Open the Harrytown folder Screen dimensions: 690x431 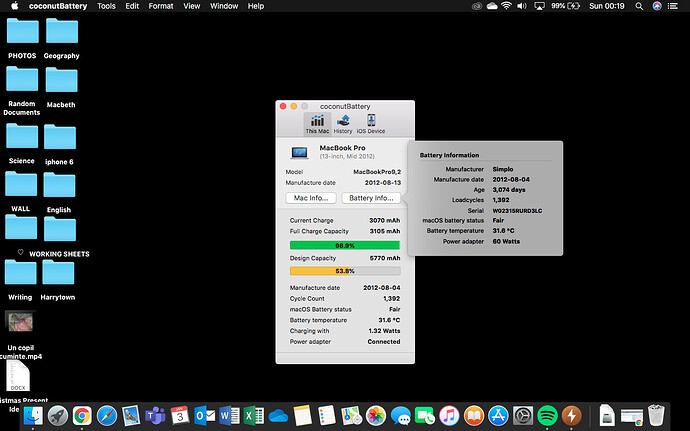(58, 273)
